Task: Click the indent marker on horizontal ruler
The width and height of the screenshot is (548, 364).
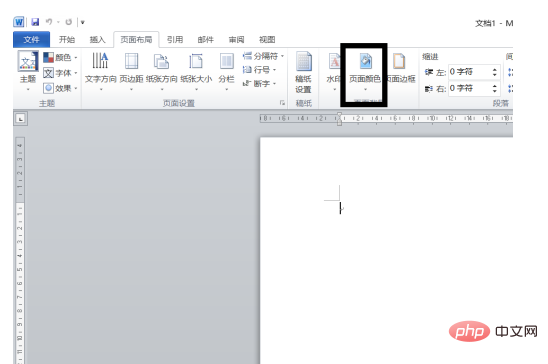Action: pos(339,119)
